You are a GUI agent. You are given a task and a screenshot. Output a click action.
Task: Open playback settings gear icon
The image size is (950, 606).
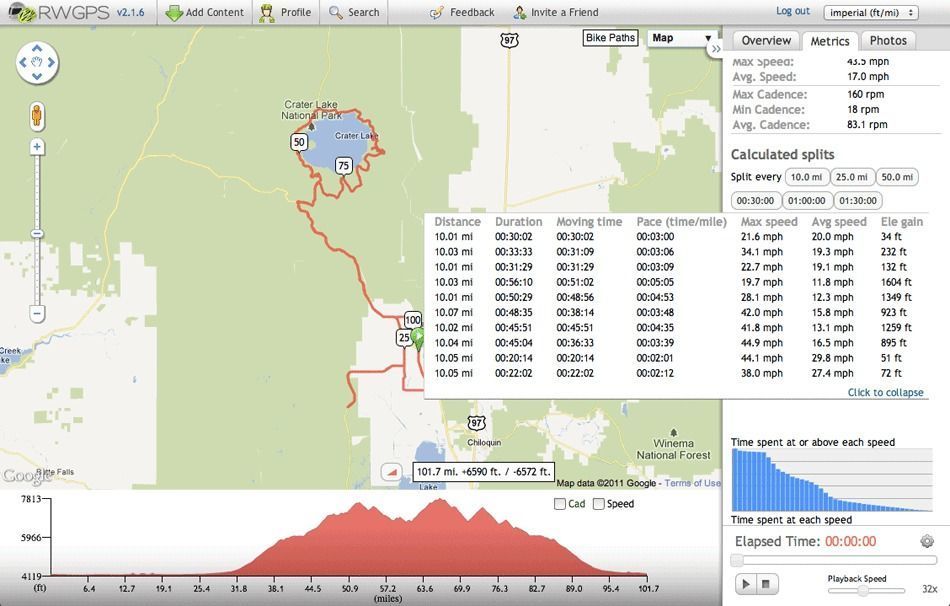point(927,541)
